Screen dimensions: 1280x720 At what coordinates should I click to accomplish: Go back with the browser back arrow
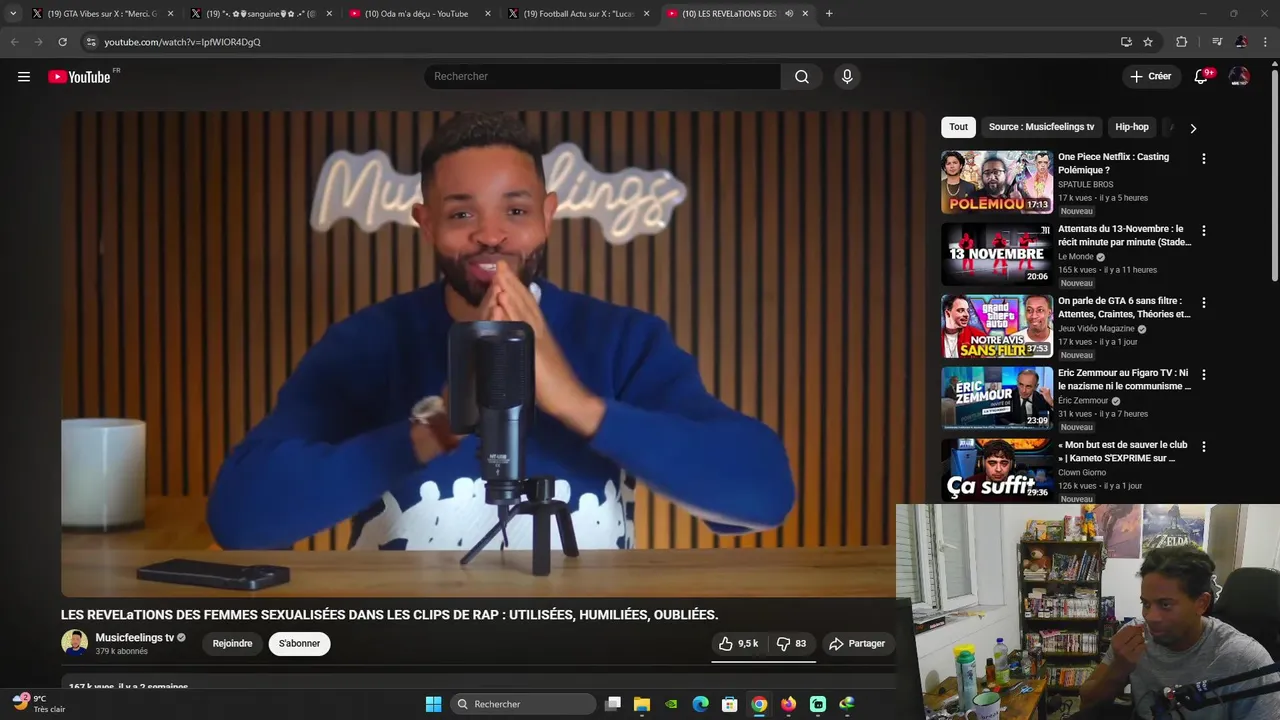(x=14, y=42)
